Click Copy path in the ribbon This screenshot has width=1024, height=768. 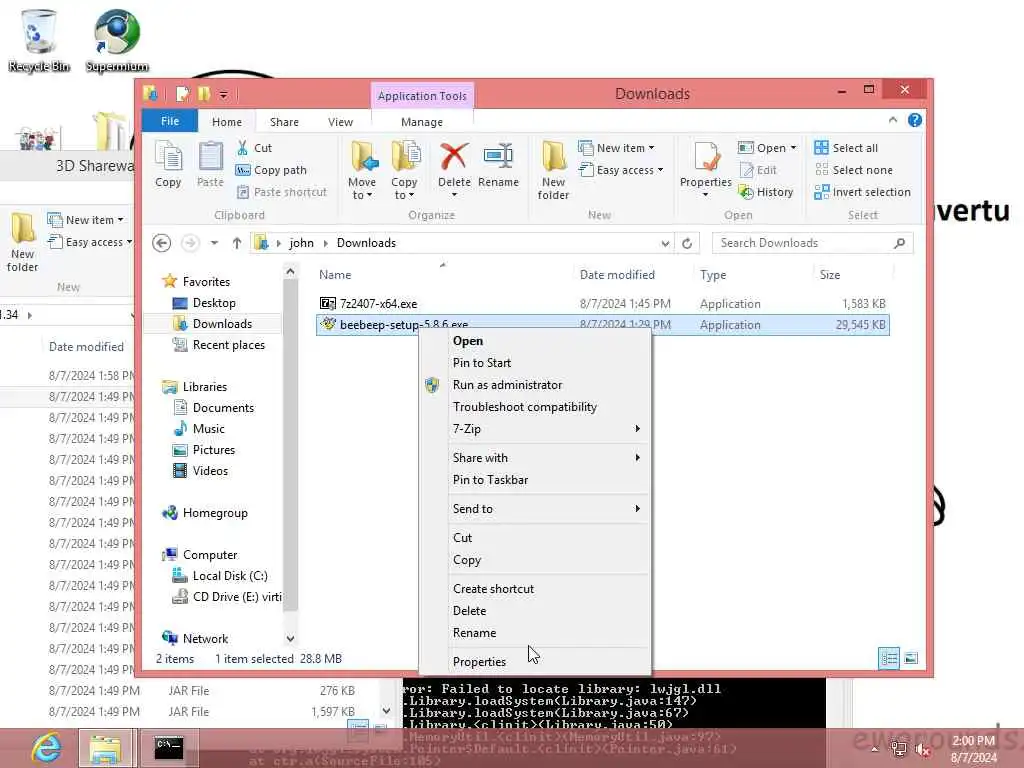point(271,170)
